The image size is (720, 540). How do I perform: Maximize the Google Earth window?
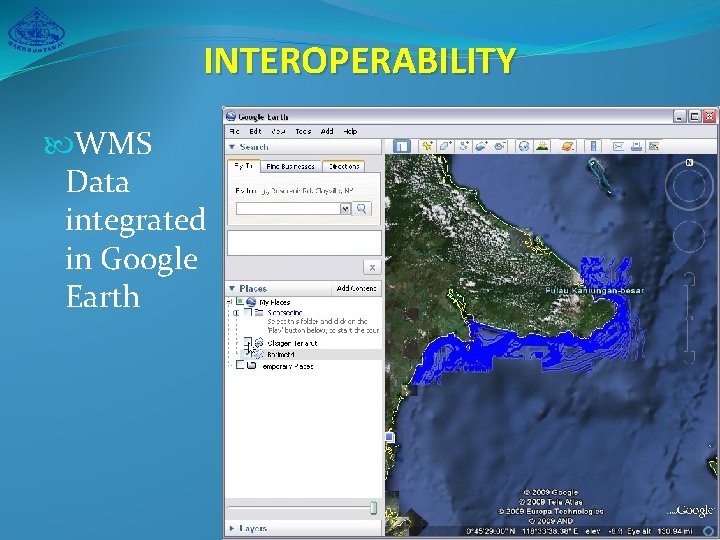click(x=694, y=117)
